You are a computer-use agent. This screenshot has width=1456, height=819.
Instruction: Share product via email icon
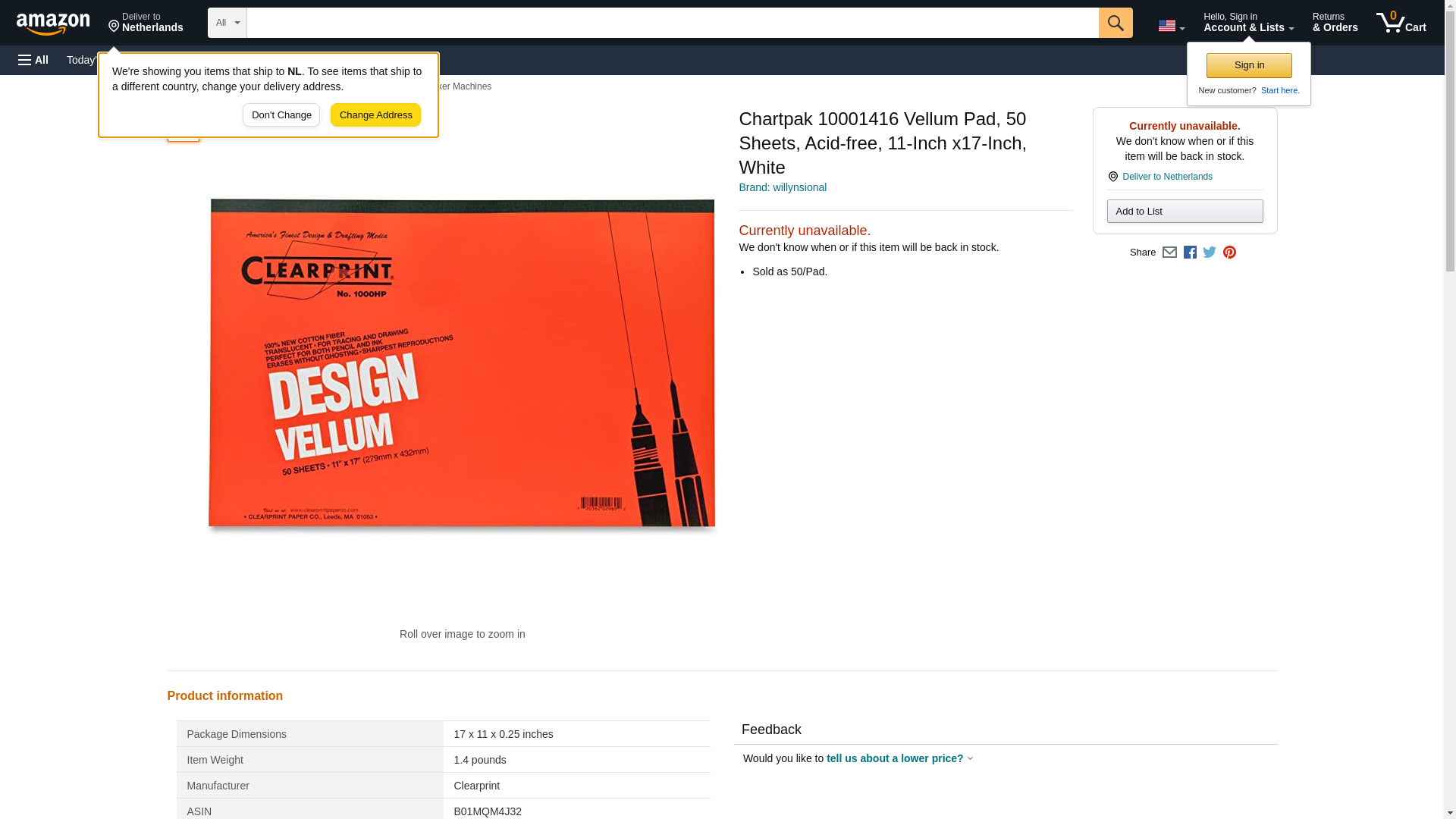coord(1169,253)
